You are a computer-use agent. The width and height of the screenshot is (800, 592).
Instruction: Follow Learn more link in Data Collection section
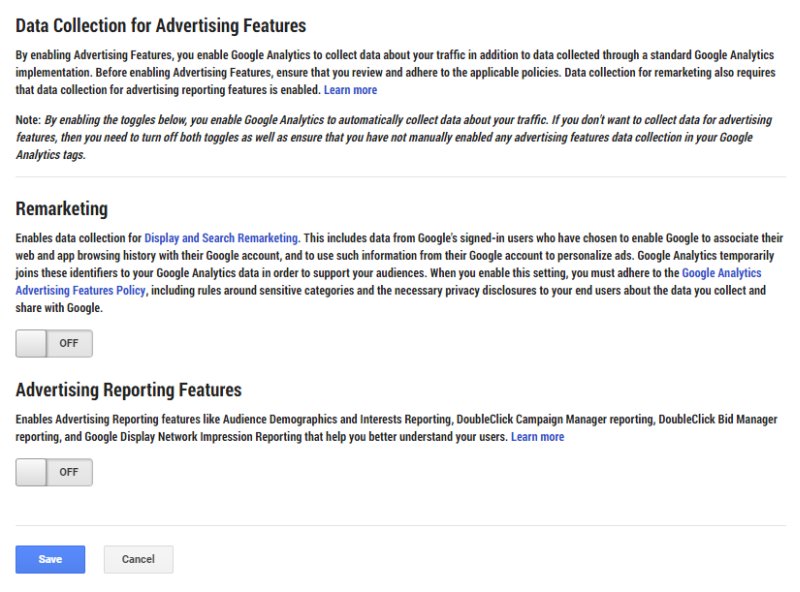pyautogui.click(x=350, y=90)
